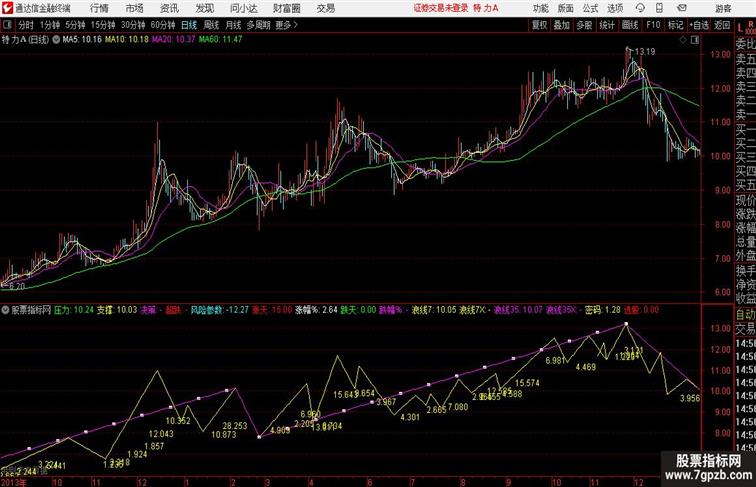The image size is (756, 487).
Task: Switch to the 5分钟 period tab
Action: pyautogui.click(x=75, y=25)
